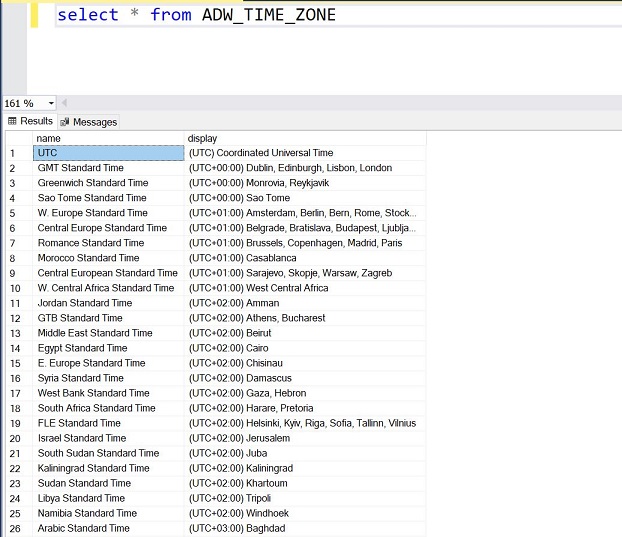Select the '(UTC+02:00) Chisinau' cell
This screenshot has height=537, width=622.
click(x=305, y=363)
